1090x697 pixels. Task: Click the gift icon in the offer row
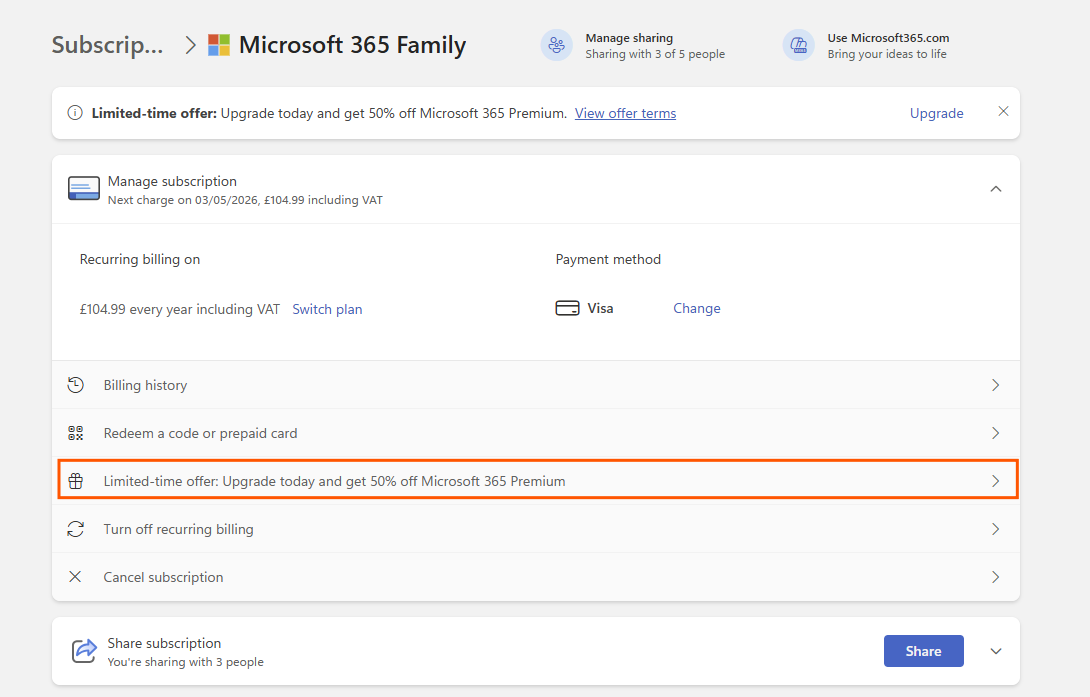76,481
